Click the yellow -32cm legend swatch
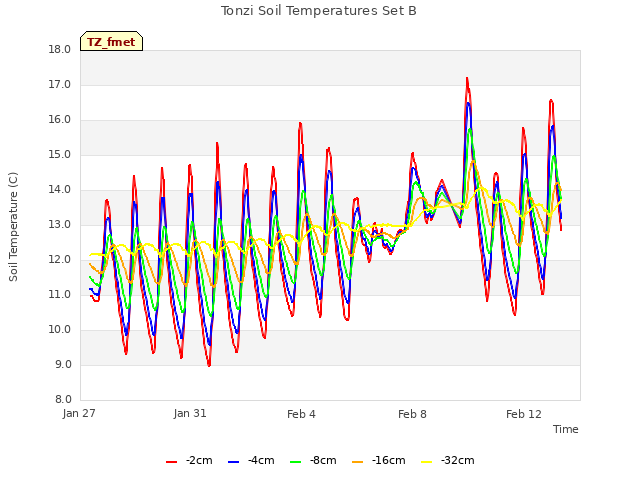The width and height of the screenshot is (640, 480). click(x=427, y=462)
